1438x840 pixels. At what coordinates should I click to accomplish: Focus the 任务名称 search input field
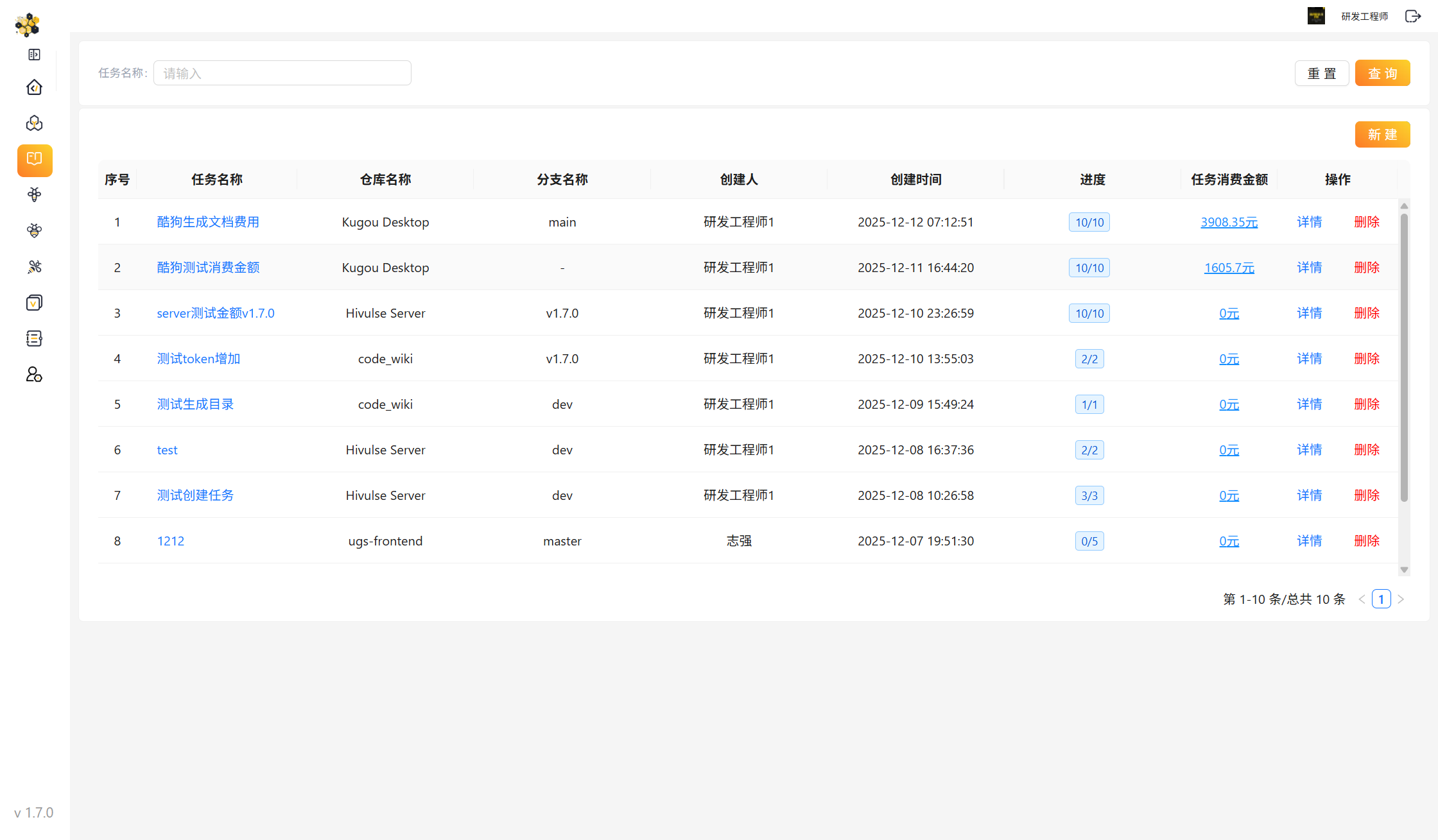pos(282,73)
